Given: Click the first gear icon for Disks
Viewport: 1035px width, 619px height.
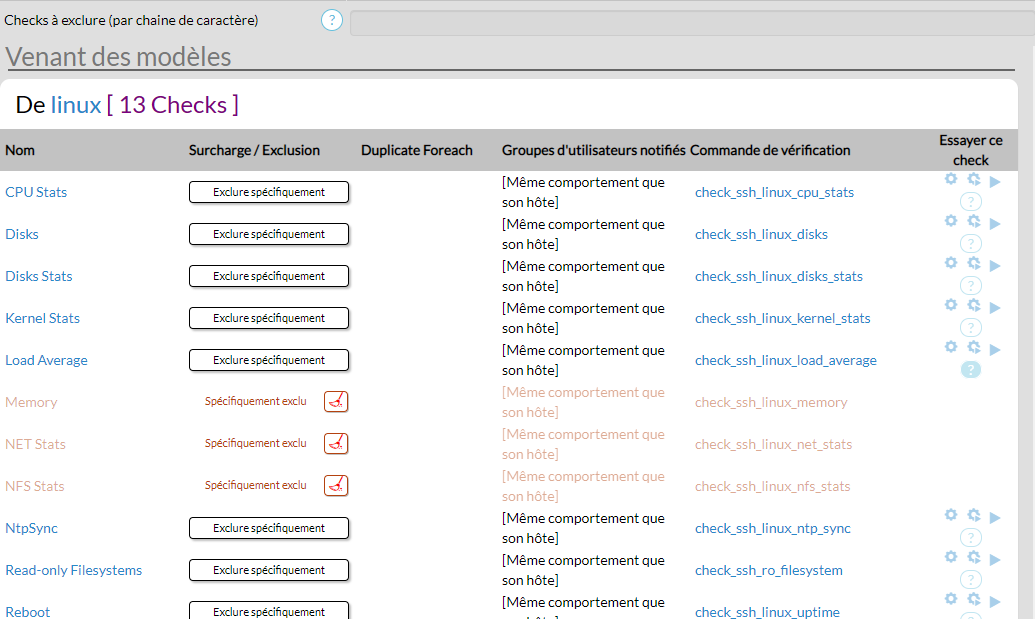Looking at the screenshot, I should click(x=951, y=221).
